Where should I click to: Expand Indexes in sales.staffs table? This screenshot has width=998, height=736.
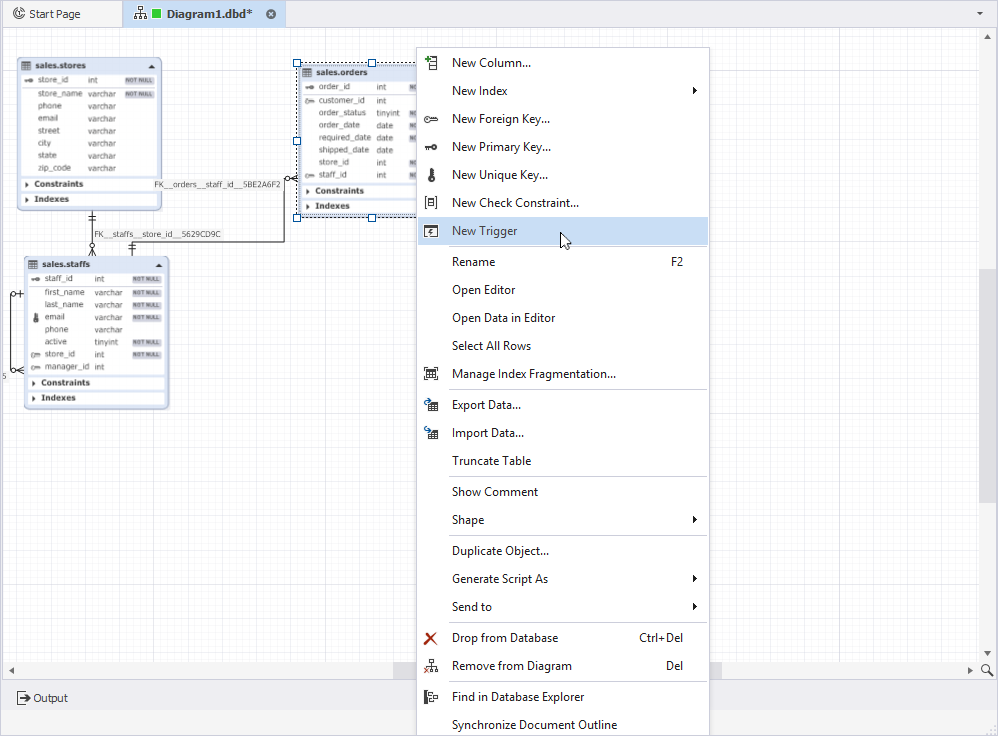34,398
